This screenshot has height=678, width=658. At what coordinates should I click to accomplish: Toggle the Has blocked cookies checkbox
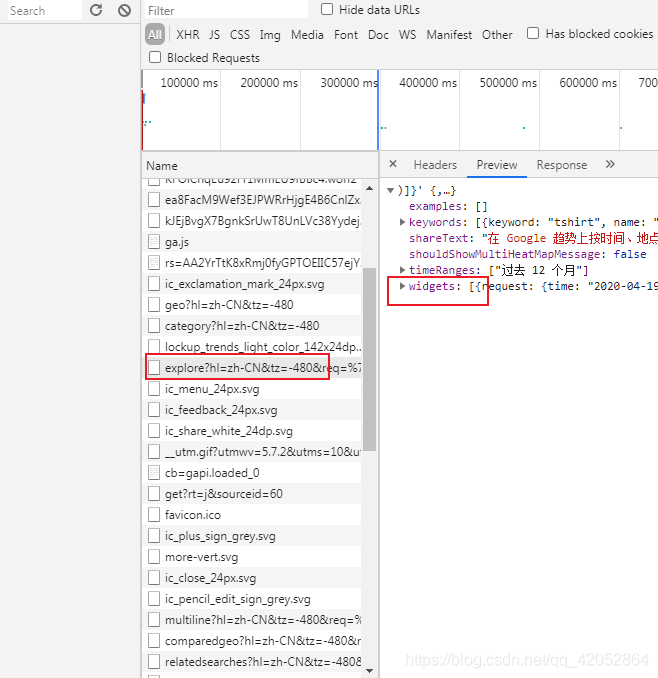(533, 33)
